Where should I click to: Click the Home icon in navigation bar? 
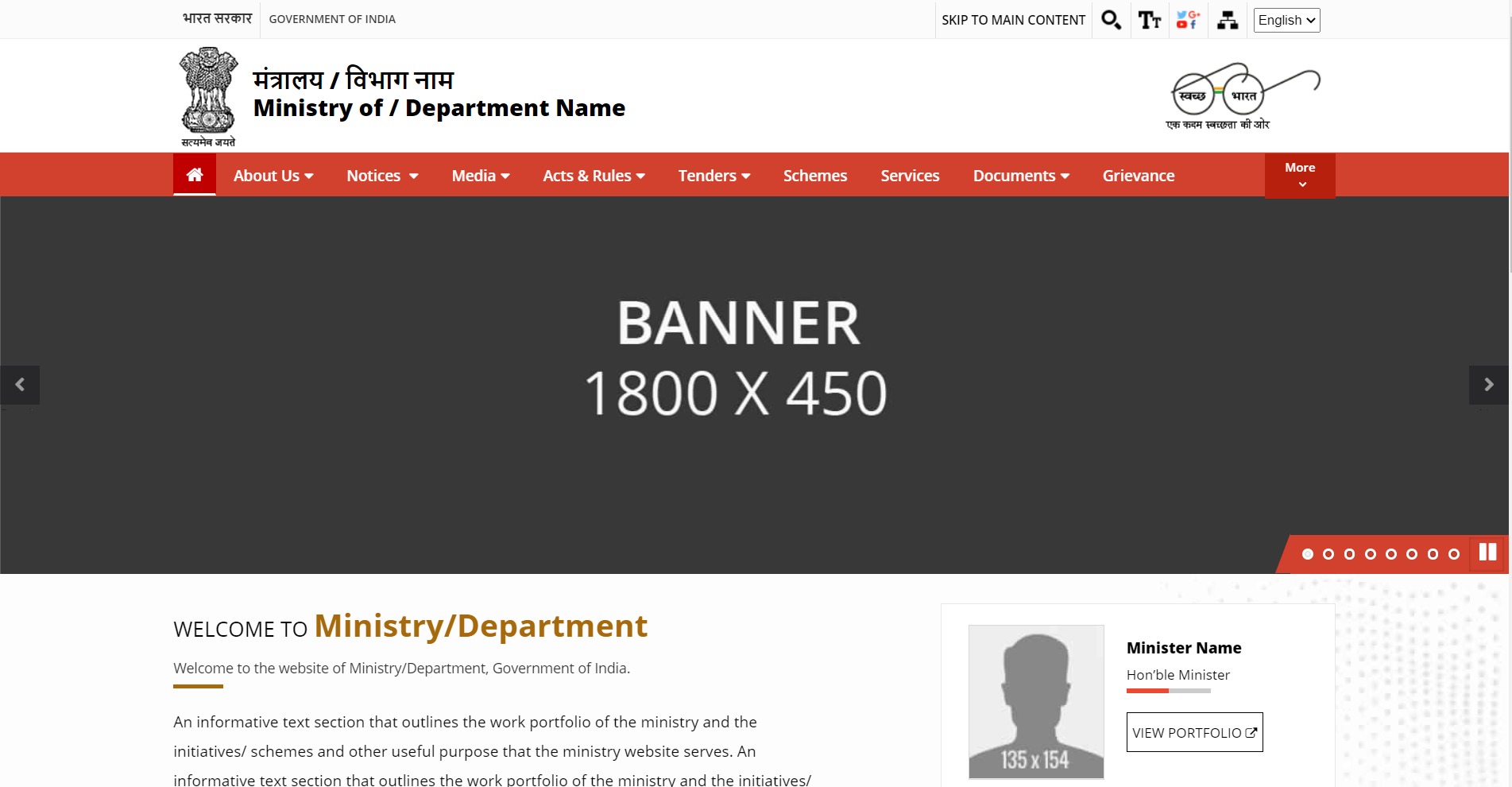[x=195, y=175]
